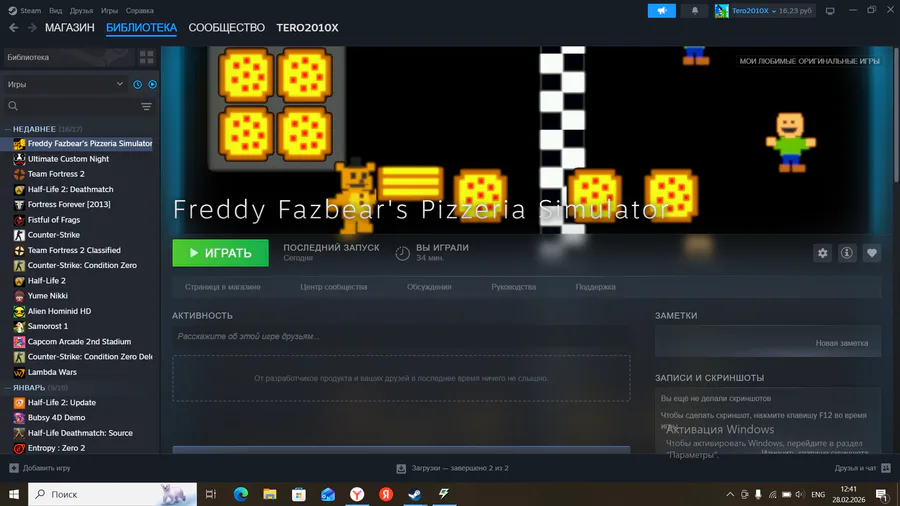Click the Tero2010X profile avatar
The image size is (900, 506).
click(721, 10)
